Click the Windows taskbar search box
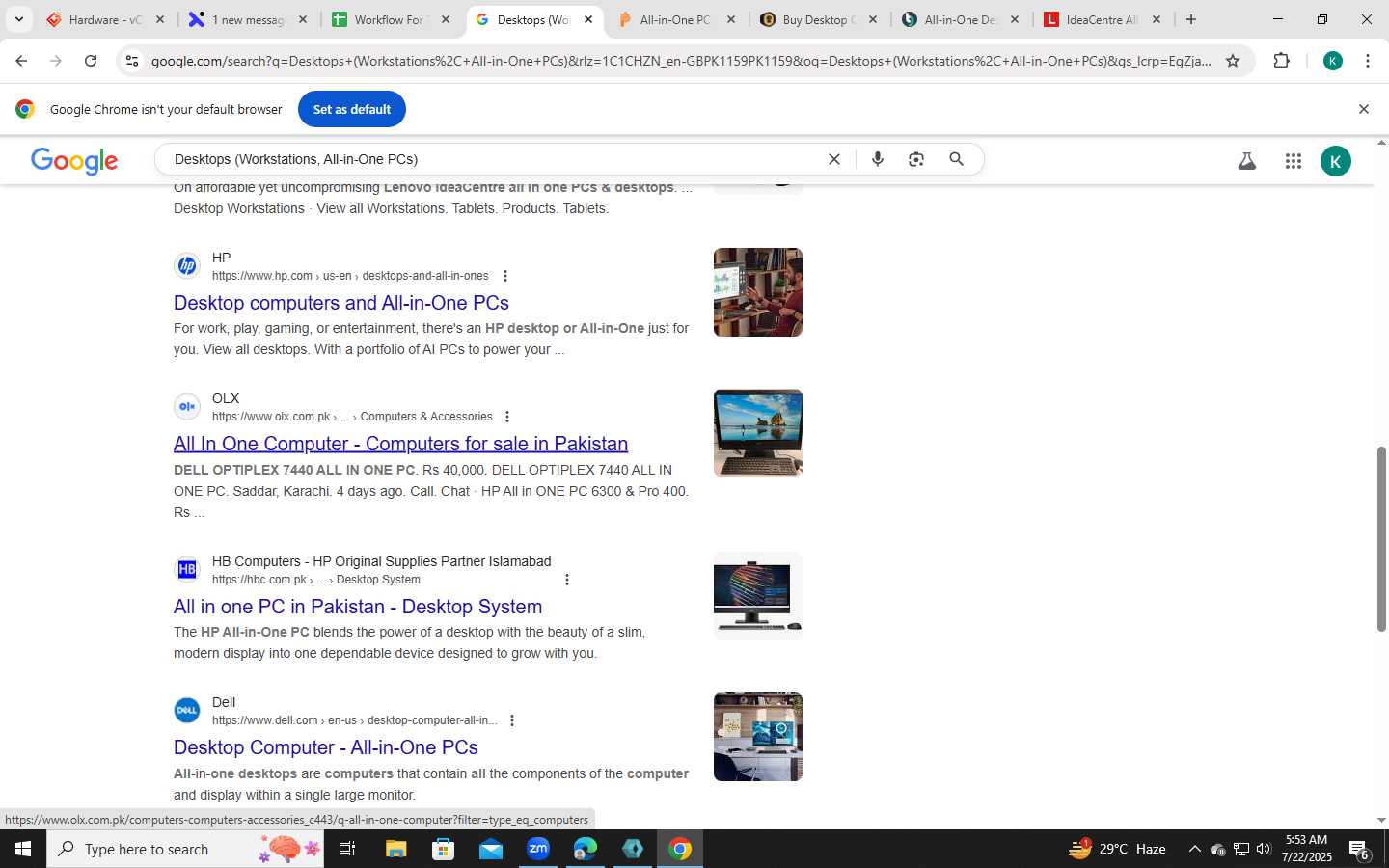Viewport: 1389px width, 868px height. pos(185,849)
